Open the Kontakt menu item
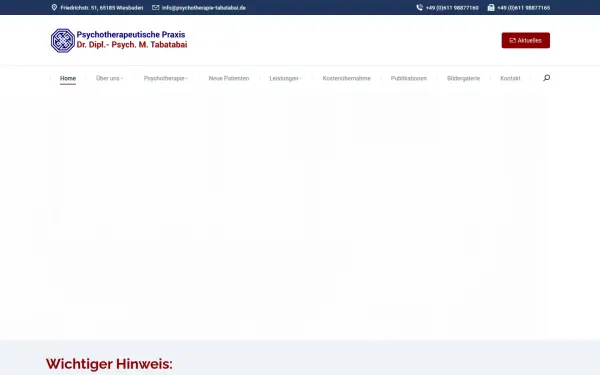Image resolution: width=600 pixels, height=375 pixels. point(510,78)
